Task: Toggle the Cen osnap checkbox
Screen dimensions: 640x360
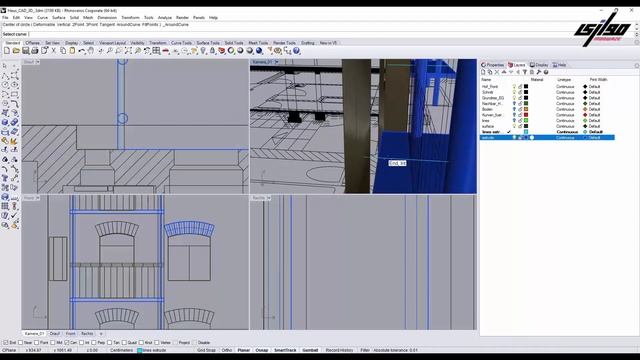Action: 67,343
